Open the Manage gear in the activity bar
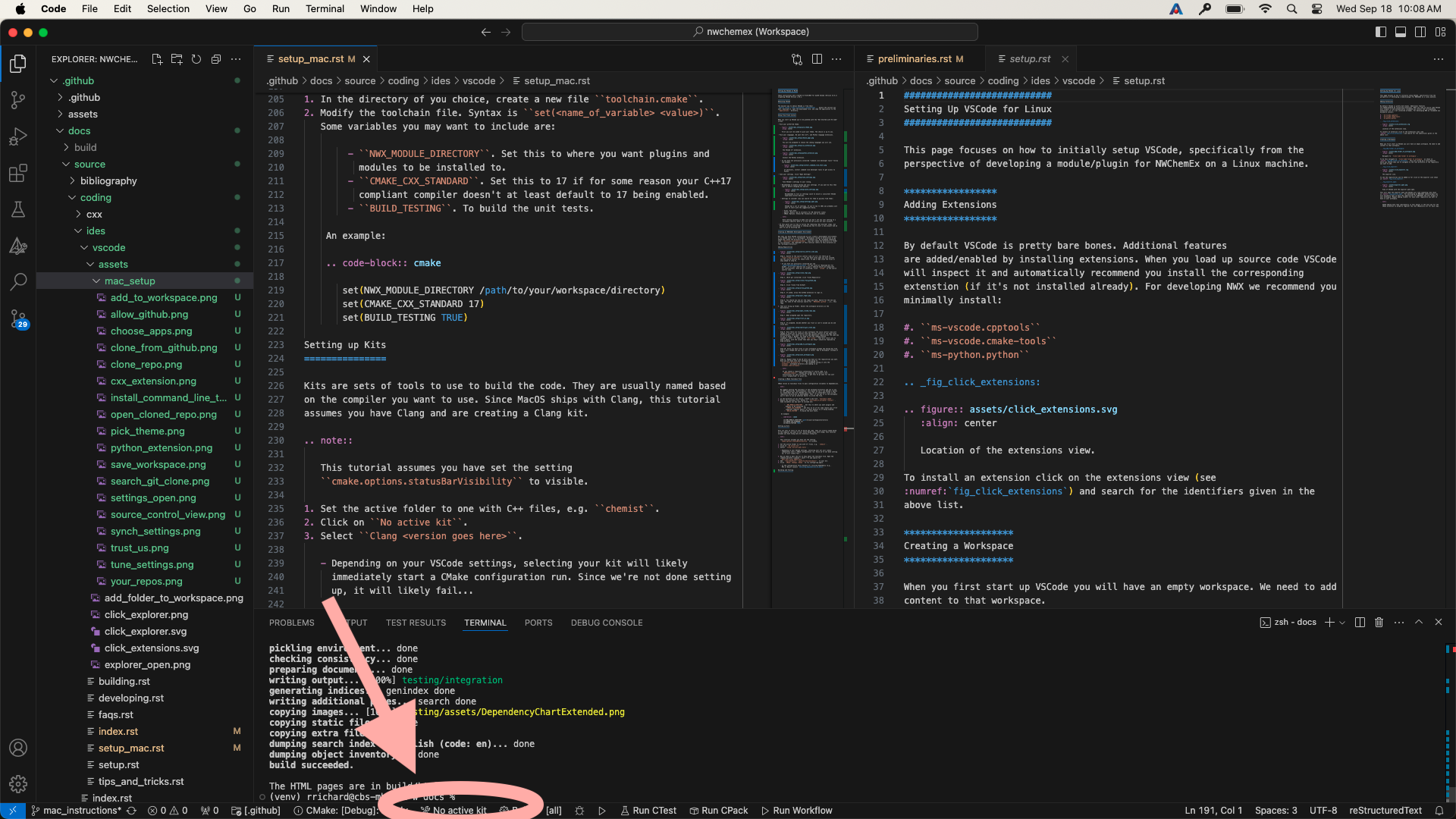 pos(18,784)
